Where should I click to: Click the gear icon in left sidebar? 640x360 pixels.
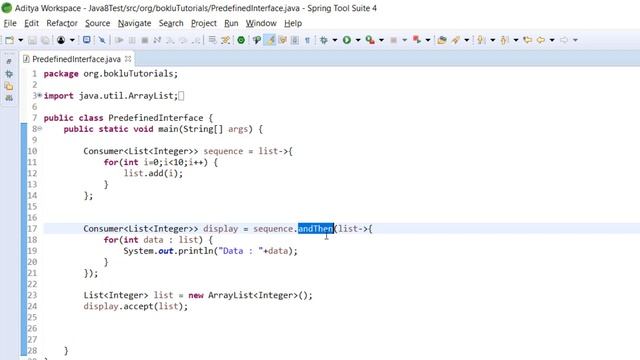(9, 74)
